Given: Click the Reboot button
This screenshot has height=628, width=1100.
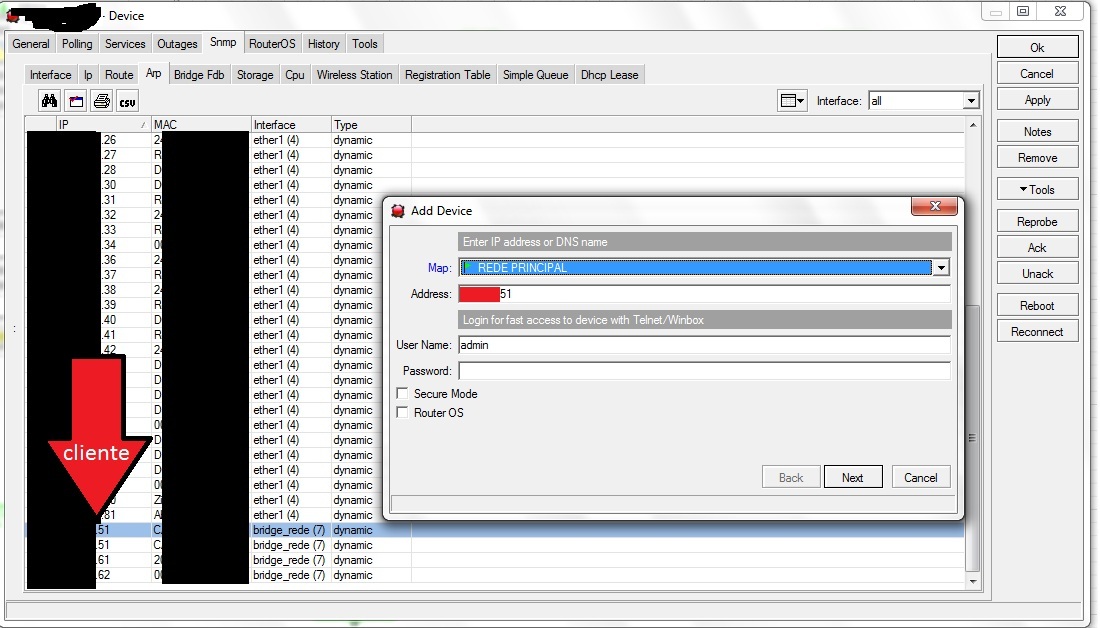Looking at the screenshot, I should pyautogui.click(x=1037, y=305).
